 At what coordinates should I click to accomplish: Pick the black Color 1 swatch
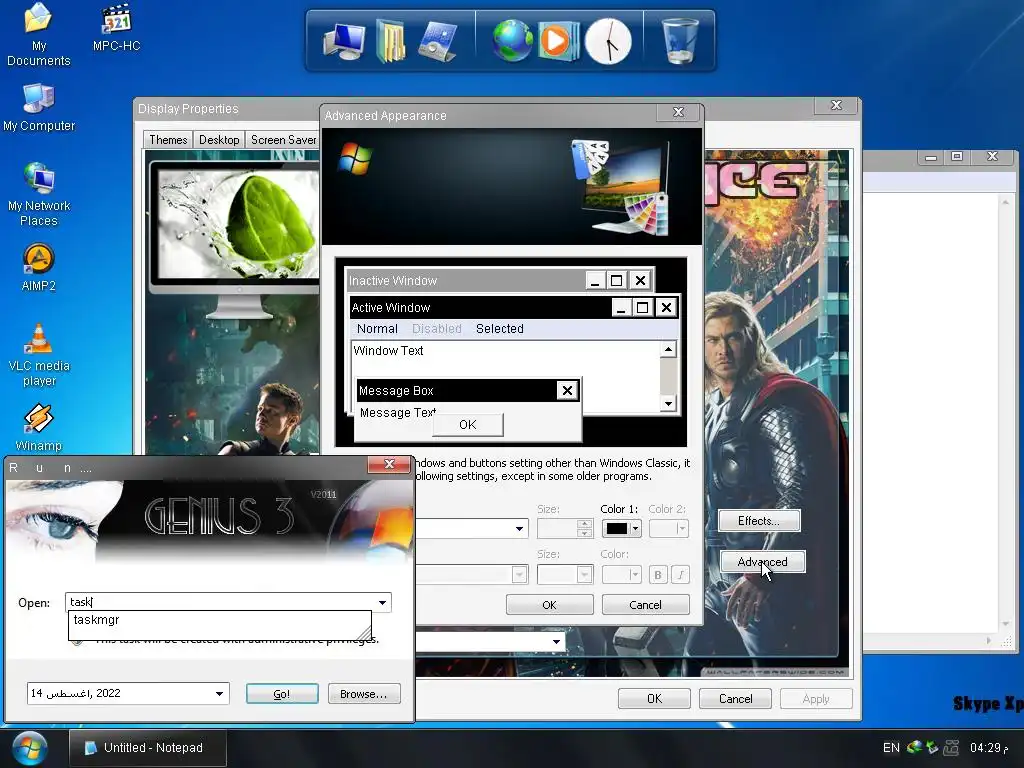(616, 528)
